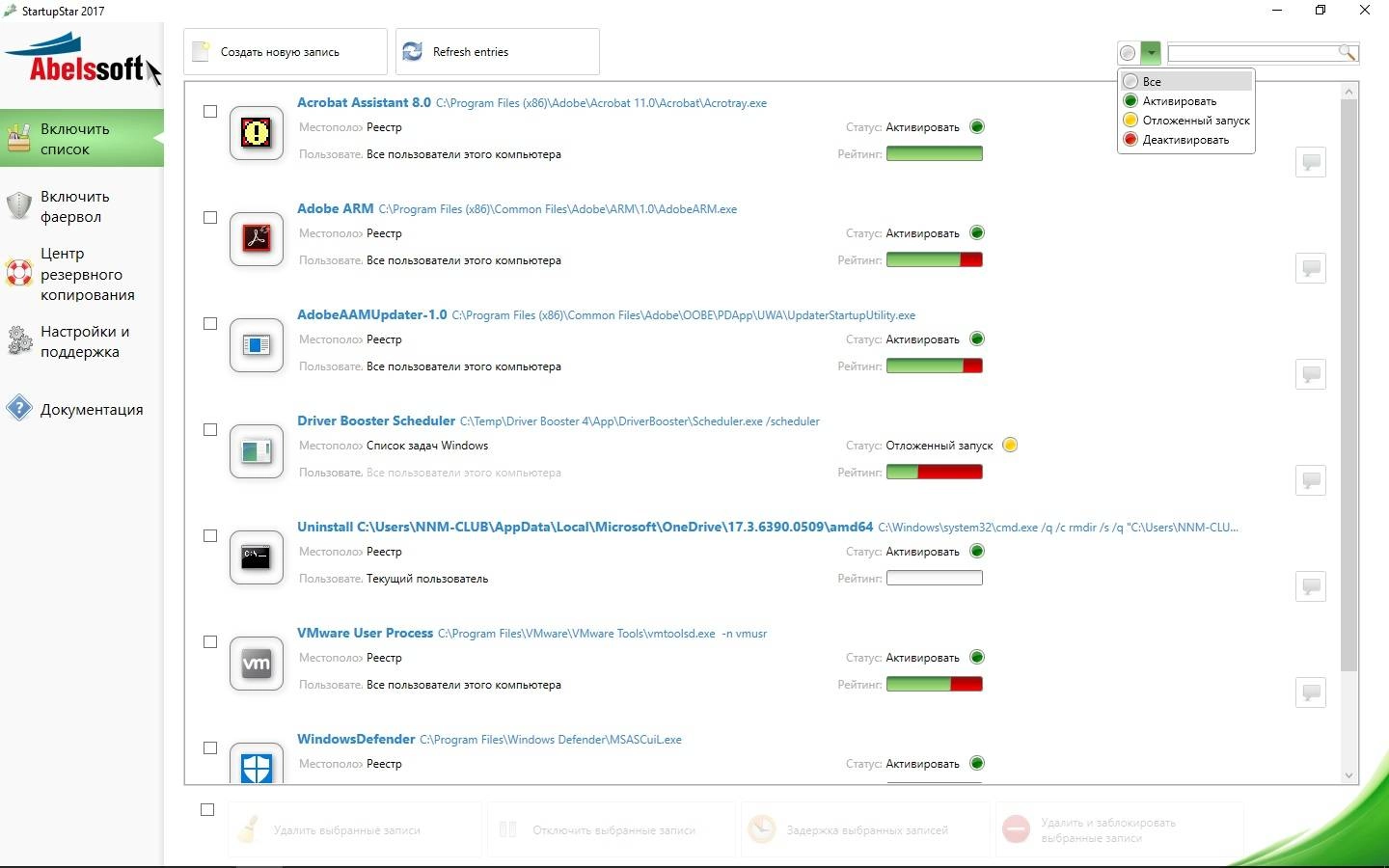Click 'Задержка выбранных записей' button
The image size is (1389, 868).
click(x=866, y=829)
